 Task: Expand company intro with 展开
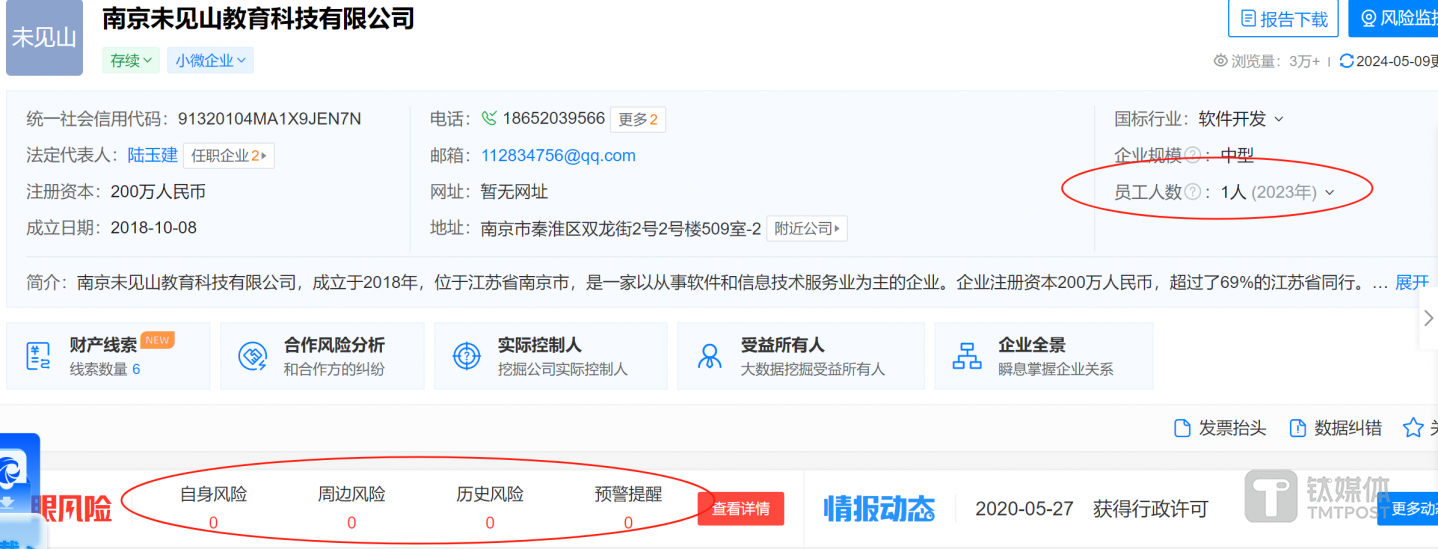(x=1412, y=283)
